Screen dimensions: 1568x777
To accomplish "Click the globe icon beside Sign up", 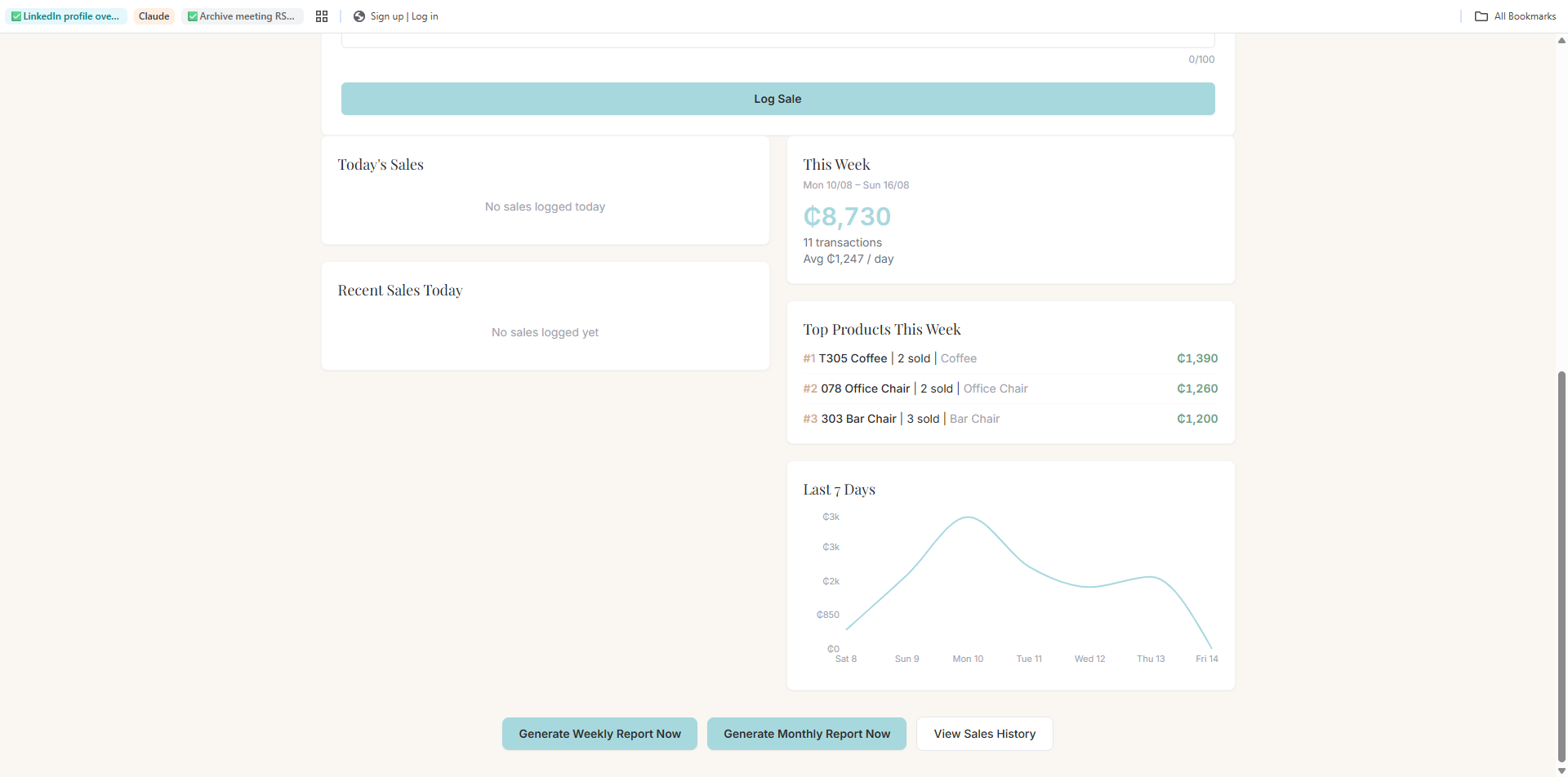I will (x=359, y=16).
